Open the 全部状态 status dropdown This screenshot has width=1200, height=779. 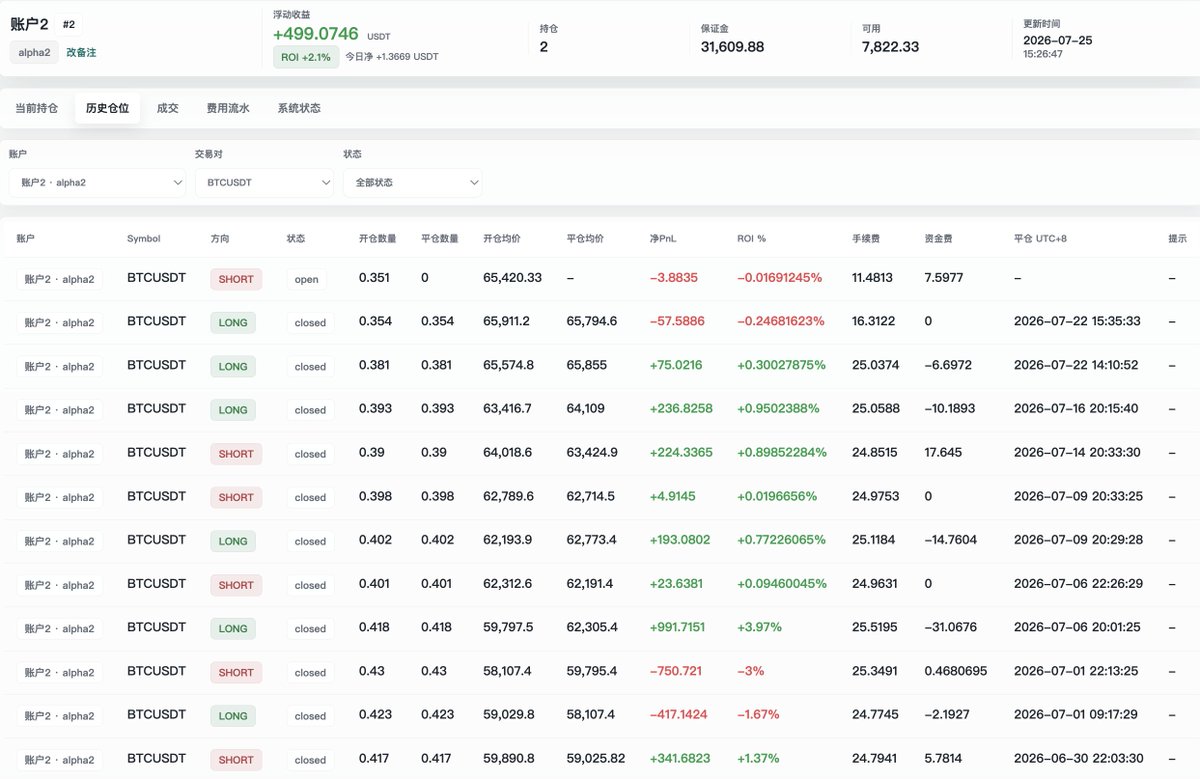pyautogui.click(x=413, y=182)
